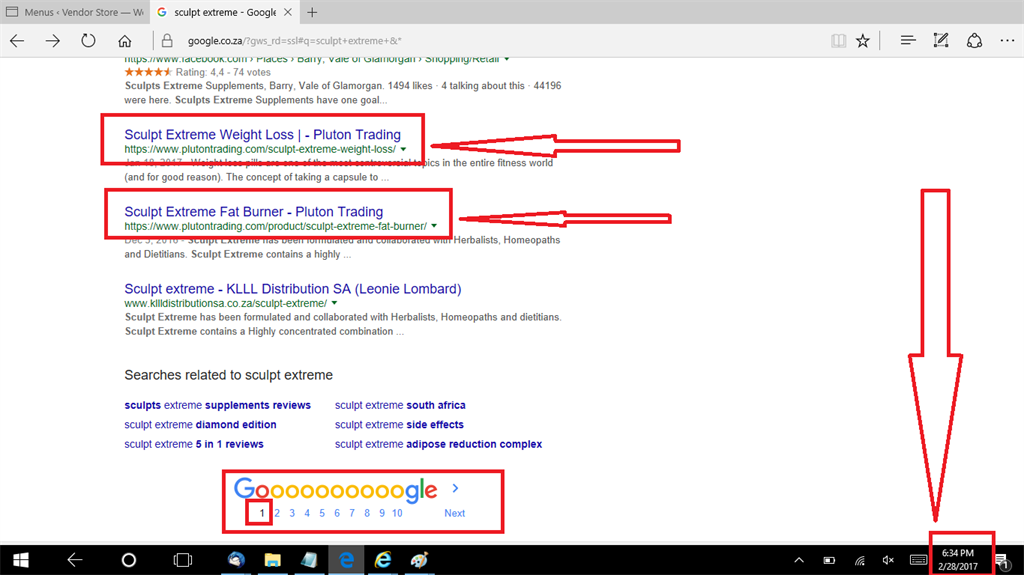The height and width of the screenshot is (575, 1024).
Task: Open the notepad-style taskbar app icon
Action: [x=309, y=560]
